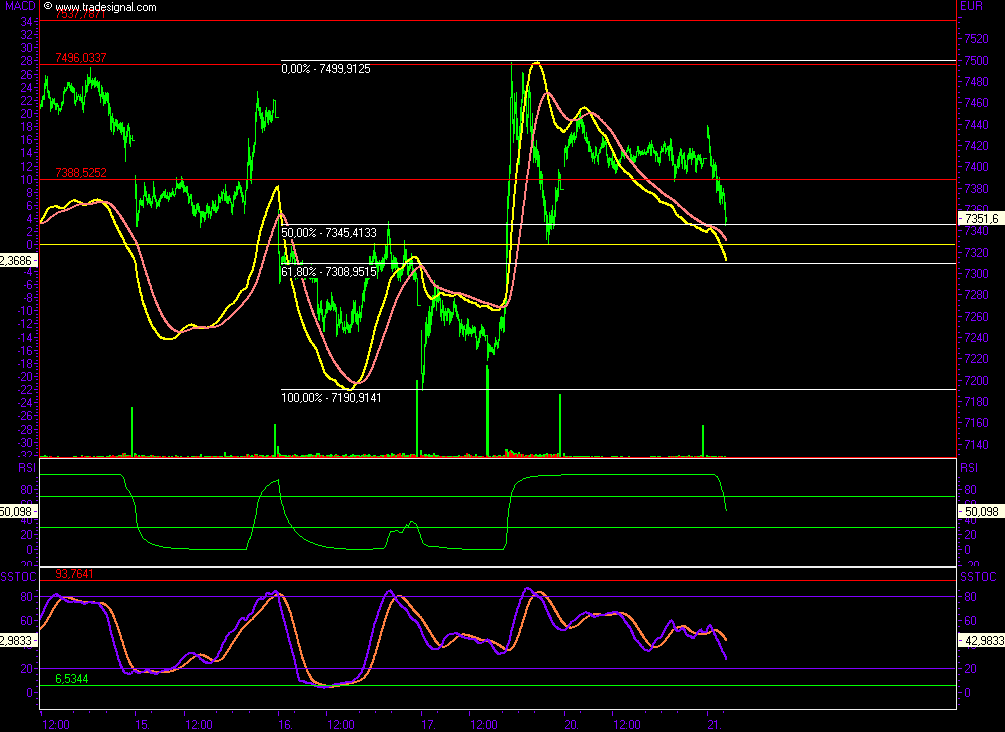
Task: Jump to date marker 15. on time axis
Action: 142,722
